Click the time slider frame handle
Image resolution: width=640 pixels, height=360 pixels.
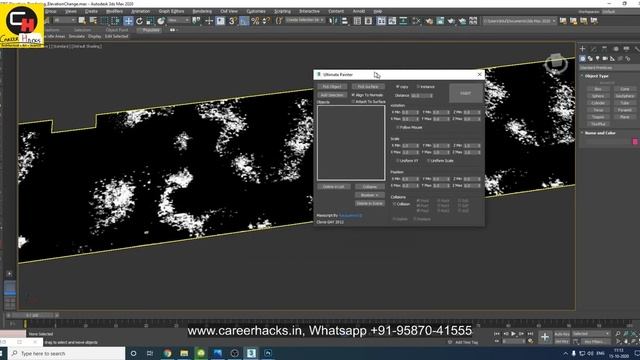pos(34,315)
